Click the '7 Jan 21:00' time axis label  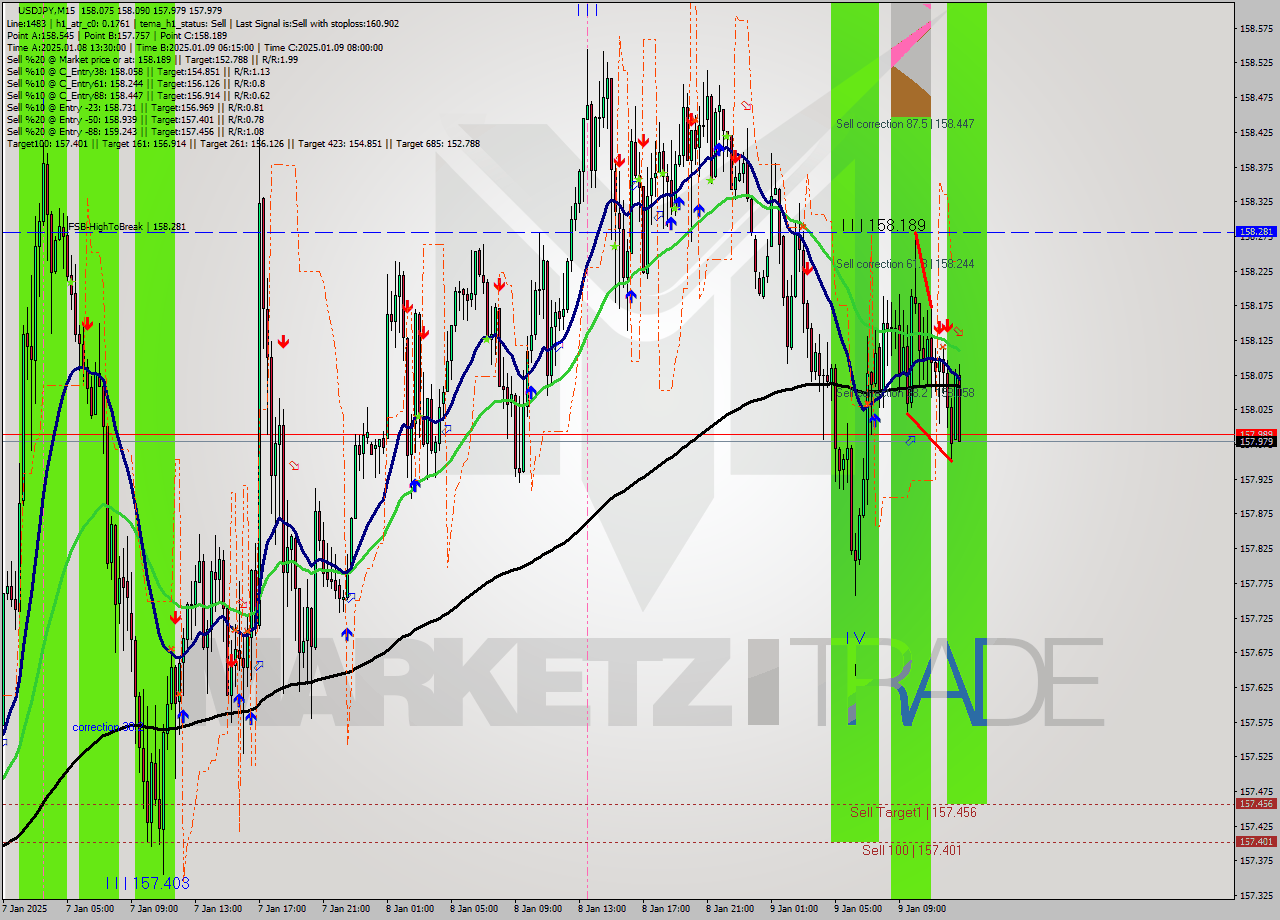346,909
